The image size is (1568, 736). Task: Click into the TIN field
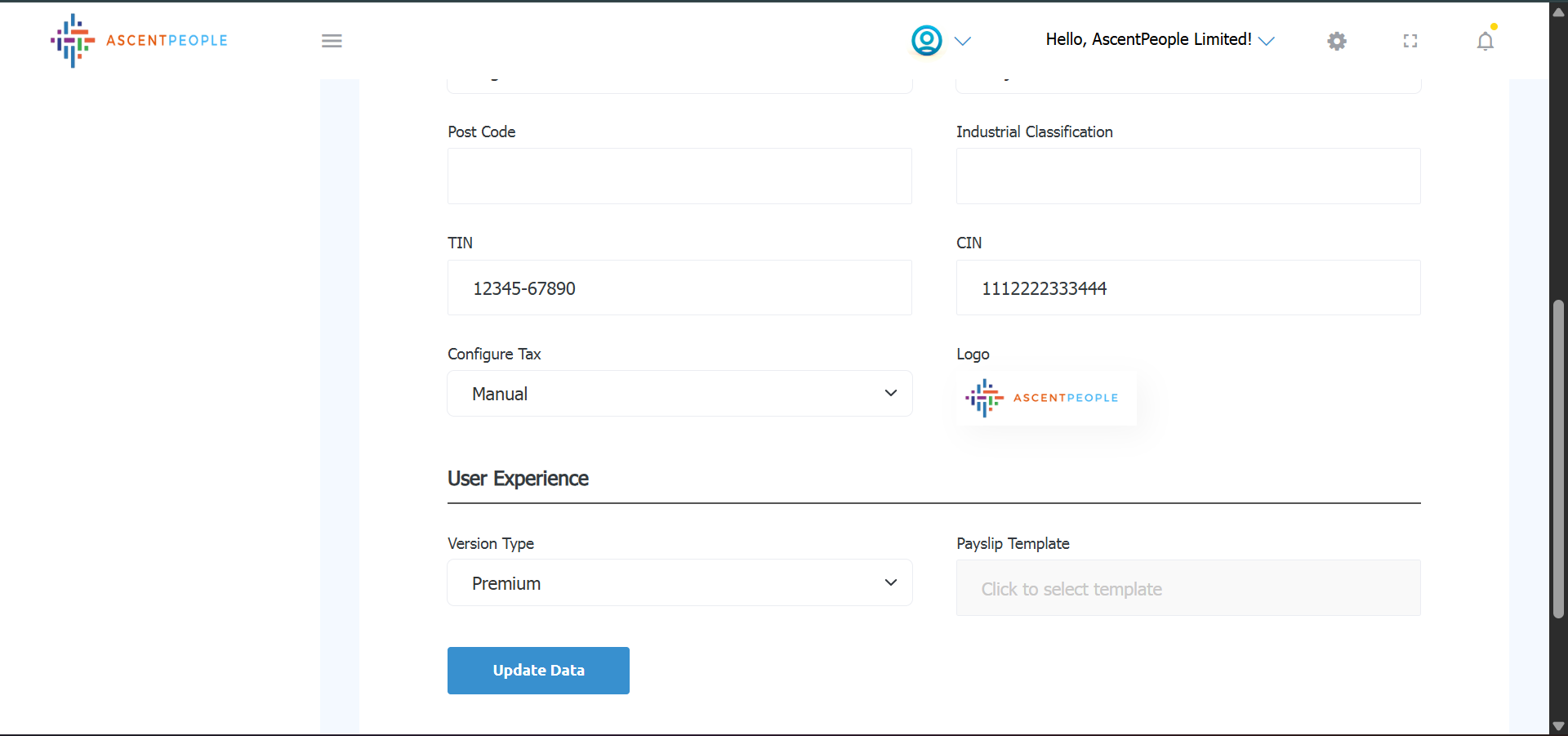click(679, 288)
